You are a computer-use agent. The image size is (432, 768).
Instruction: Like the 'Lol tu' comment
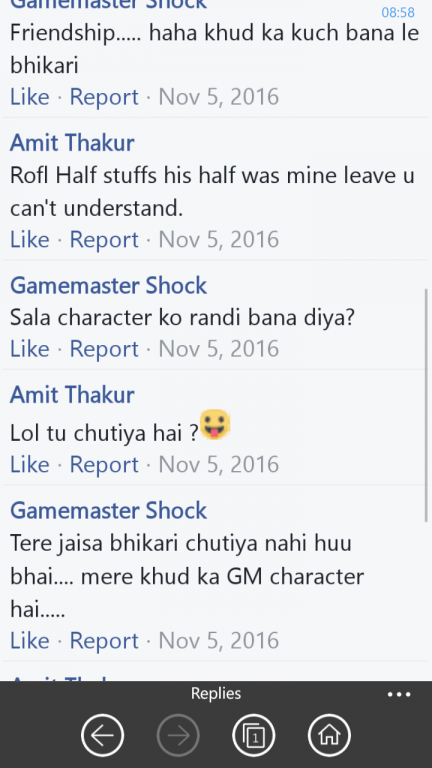click(x=30, y=464)
